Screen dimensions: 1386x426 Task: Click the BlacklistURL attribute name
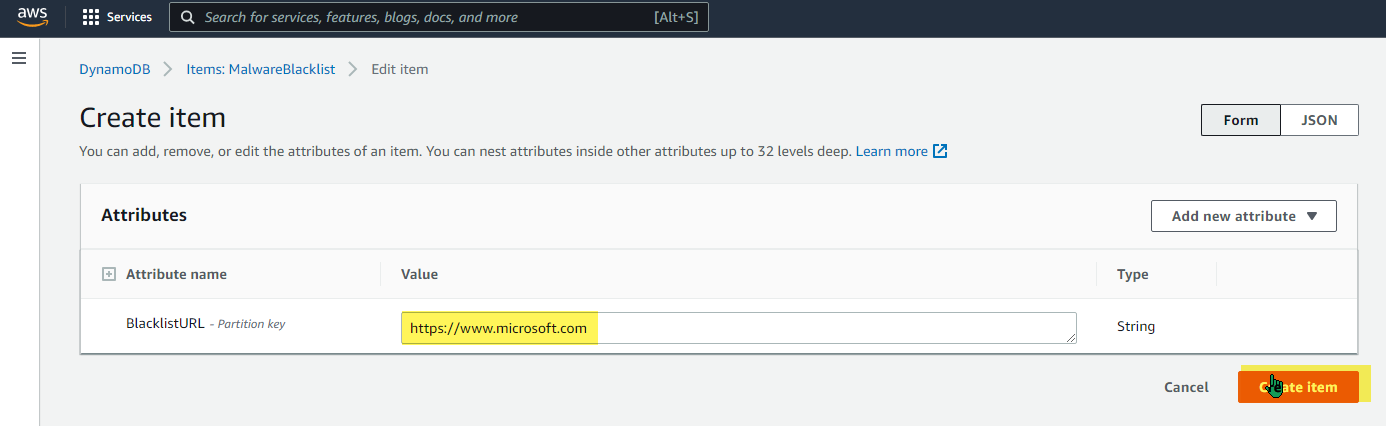point(165,324)
